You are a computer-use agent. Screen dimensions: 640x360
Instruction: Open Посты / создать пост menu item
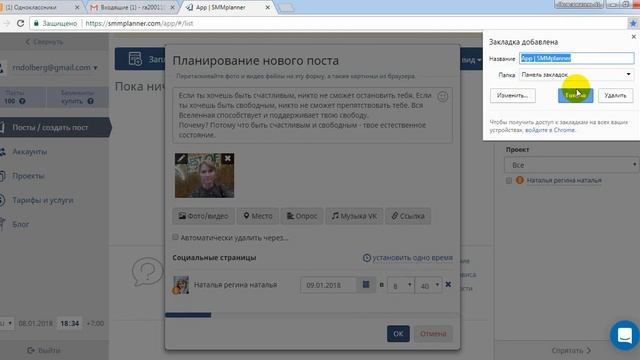coord(55,127)
